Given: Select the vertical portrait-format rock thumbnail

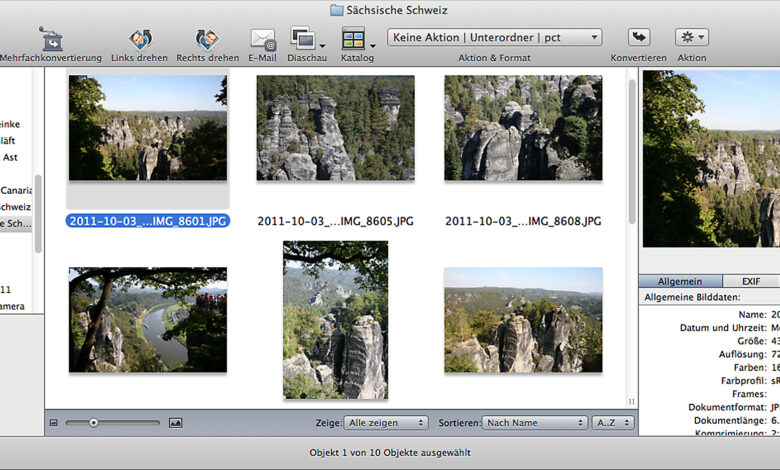Looking at the screenshot, I should click(x=335, y=320).
